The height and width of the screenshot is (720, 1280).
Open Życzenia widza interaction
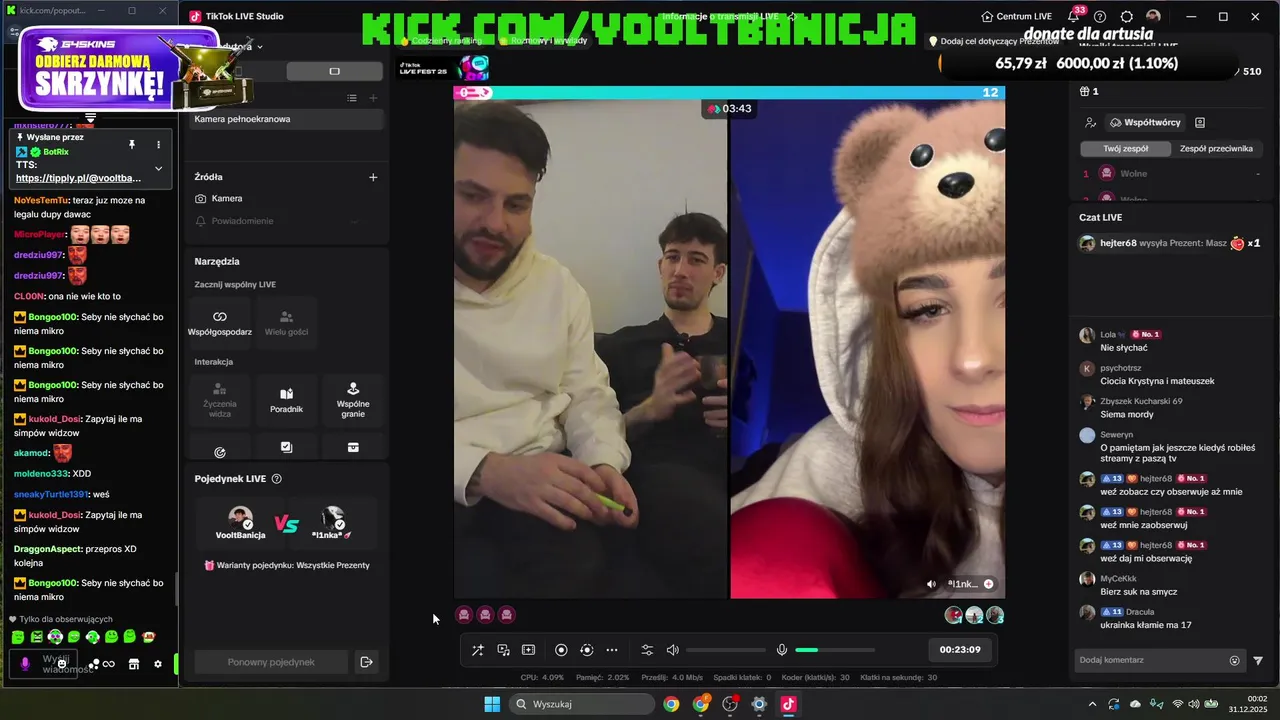[x=220, y=400]
